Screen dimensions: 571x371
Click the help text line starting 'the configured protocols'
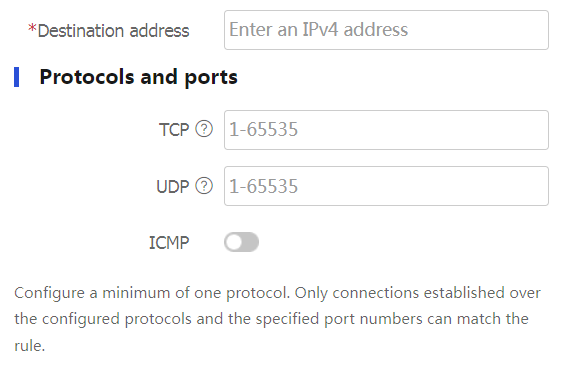[271, 319]
